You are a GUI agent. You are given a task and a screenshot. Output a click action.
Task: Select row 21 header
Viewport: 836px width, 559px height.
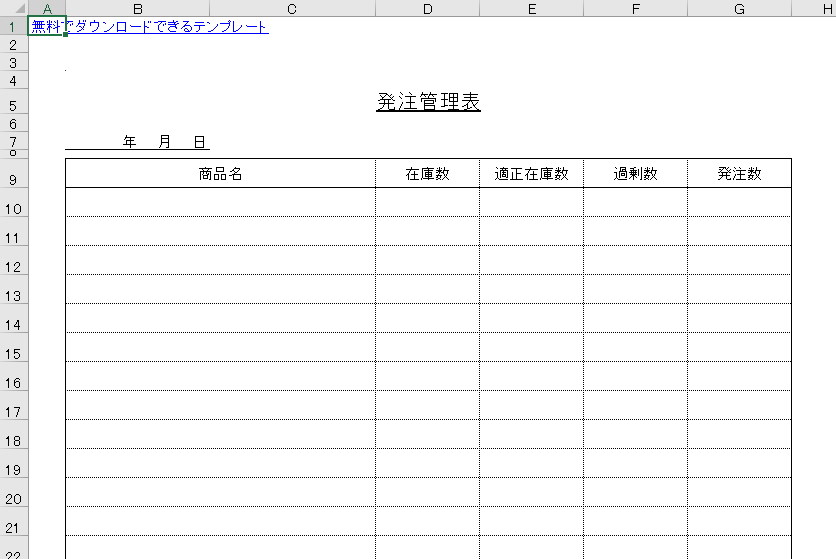coord(13,521)
